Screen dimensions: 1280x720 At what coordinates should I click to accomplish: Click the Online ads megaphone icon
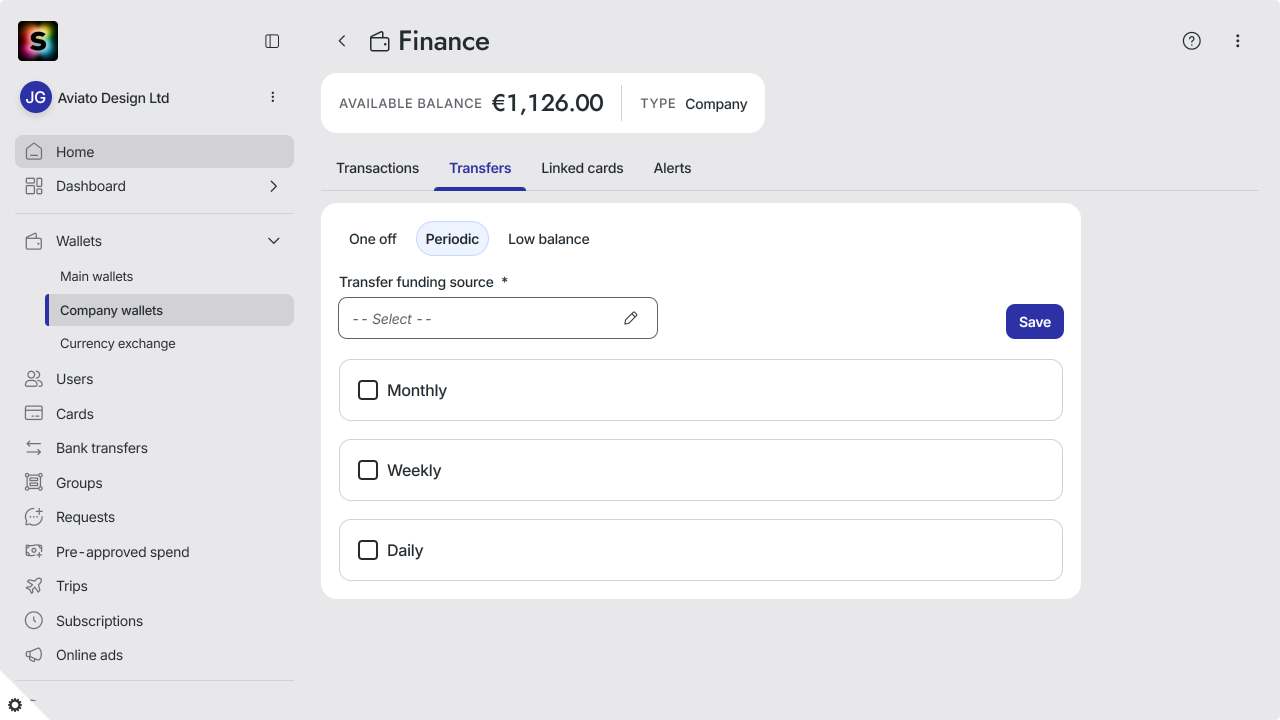tap(34, 655)
